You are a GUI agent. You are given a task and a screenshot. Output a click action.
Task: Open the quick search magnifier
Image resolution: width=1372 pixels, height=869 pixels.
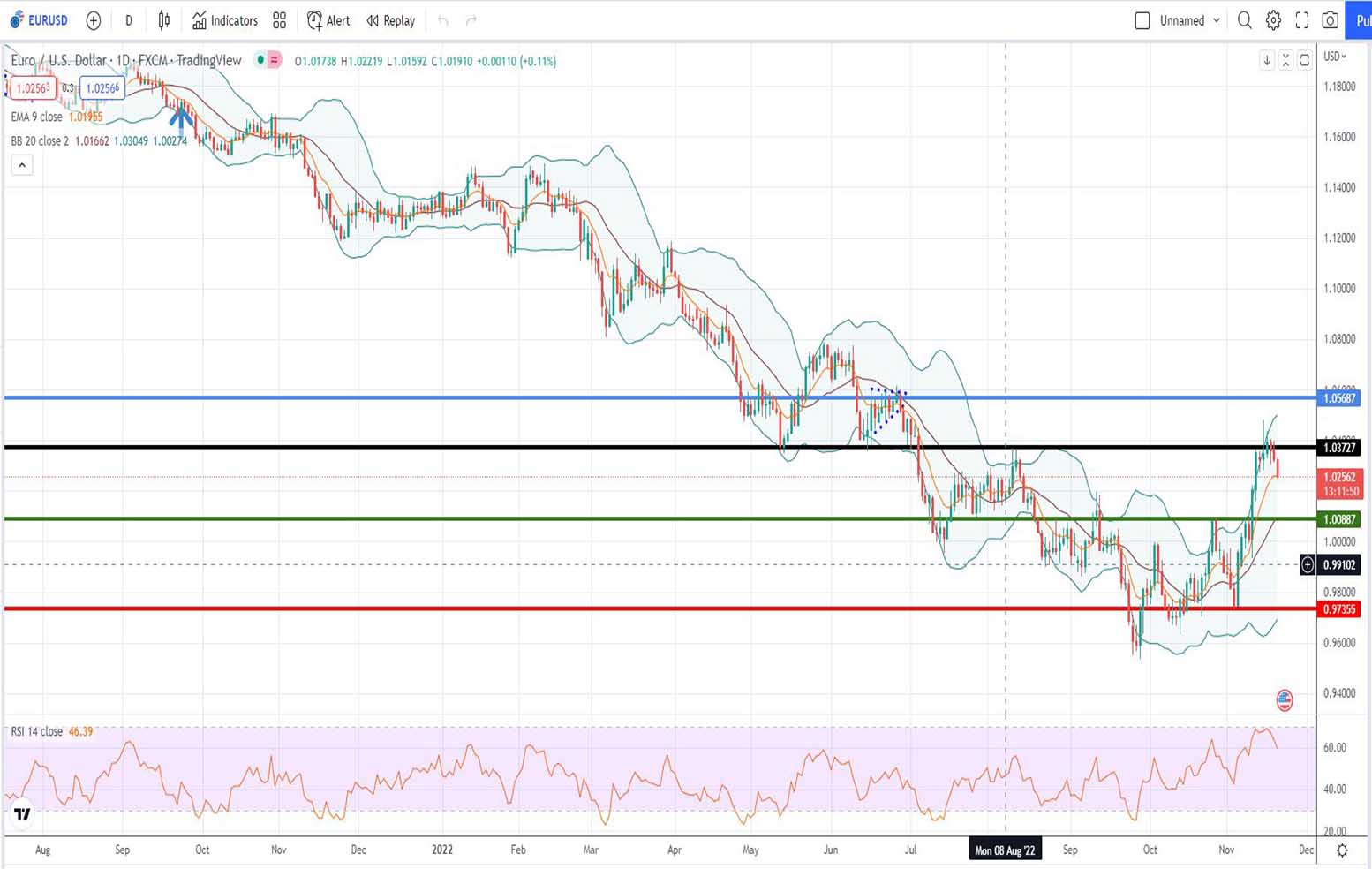click(1244, 20)
